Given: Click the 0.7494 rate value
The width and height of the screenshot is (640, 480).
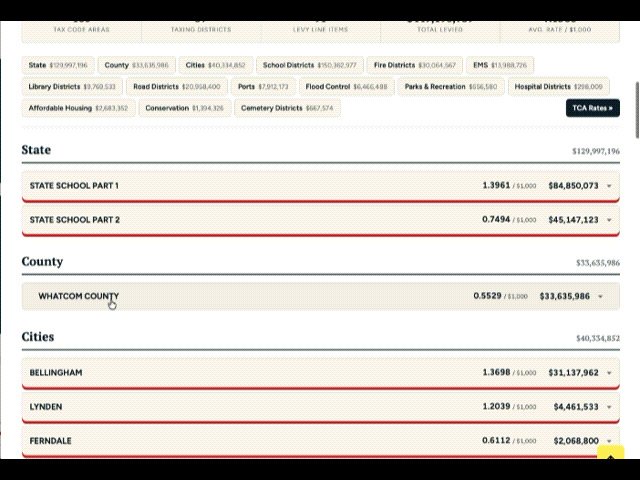Looking at the screenshot, I should click(496, 220).
